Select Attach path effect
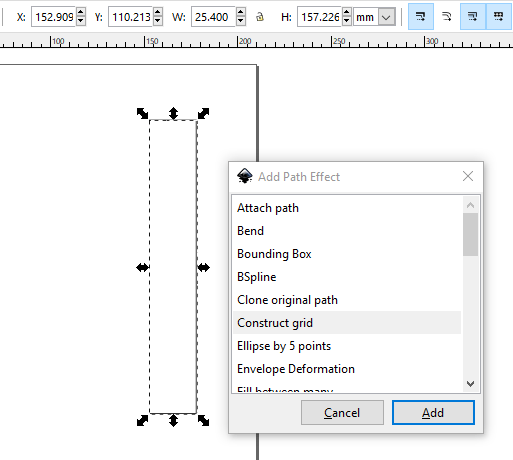 pos(347,208)
